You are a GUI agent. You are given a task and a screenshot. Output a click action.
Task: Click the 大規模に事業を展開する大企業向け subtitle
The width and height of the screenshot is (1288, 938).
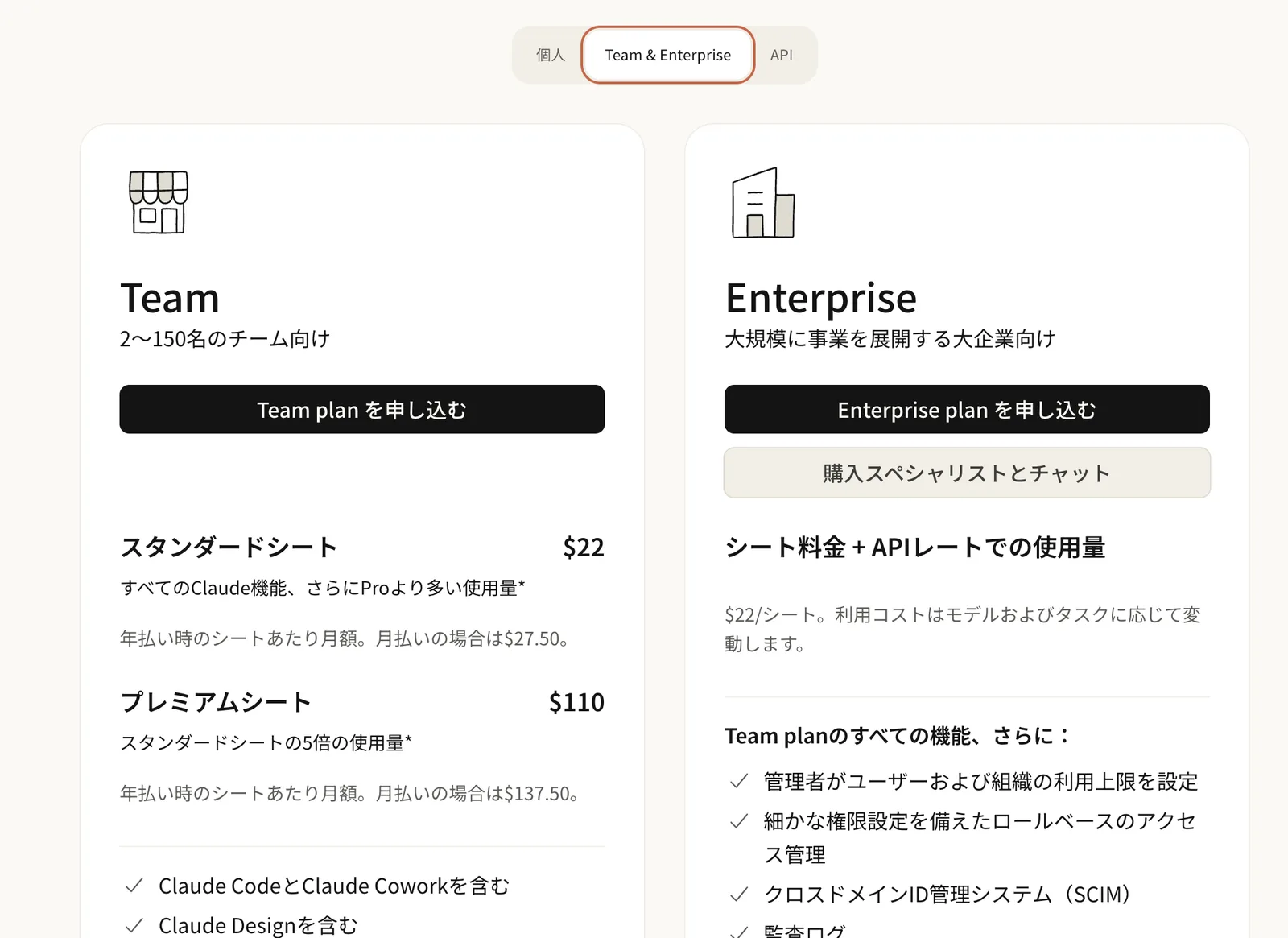(x=890, y=339)
